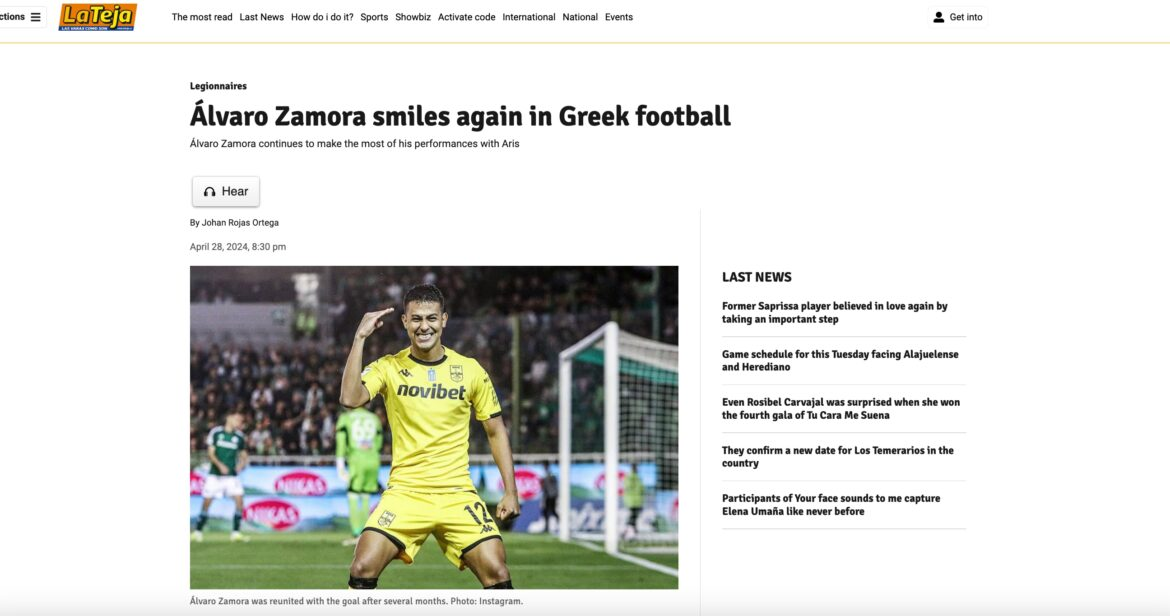
Task: Open the Álvaro Zamora article photo
Action: pos(434,427)
